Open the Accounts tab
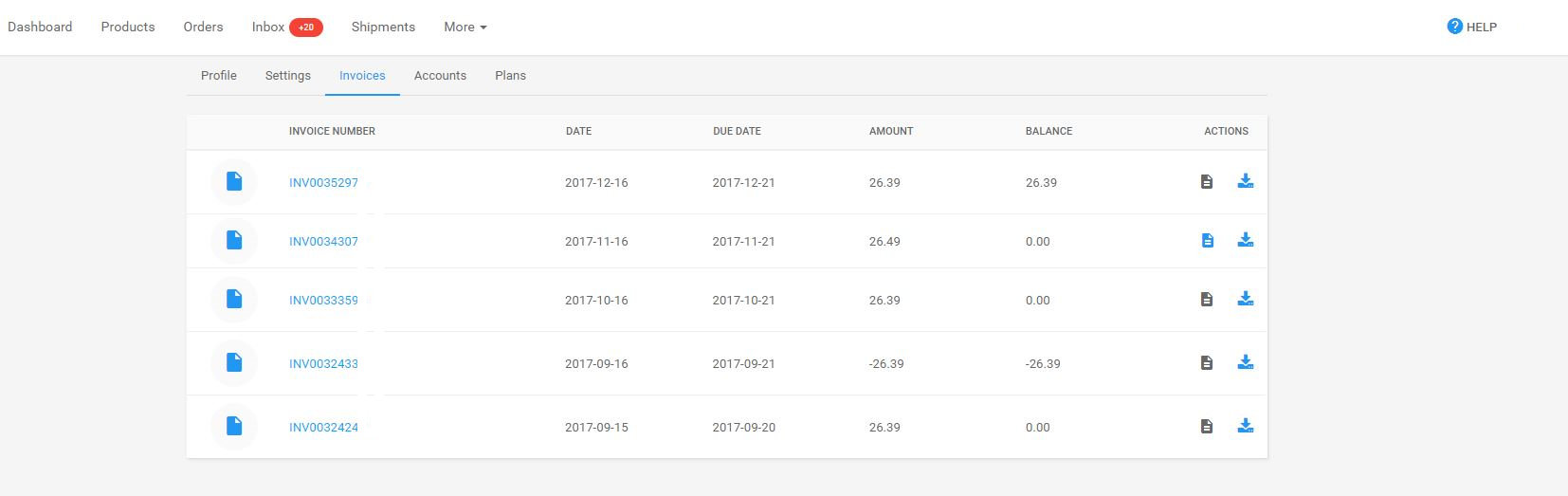Viewport: 1568px width, 496px height. coord(440,76)
